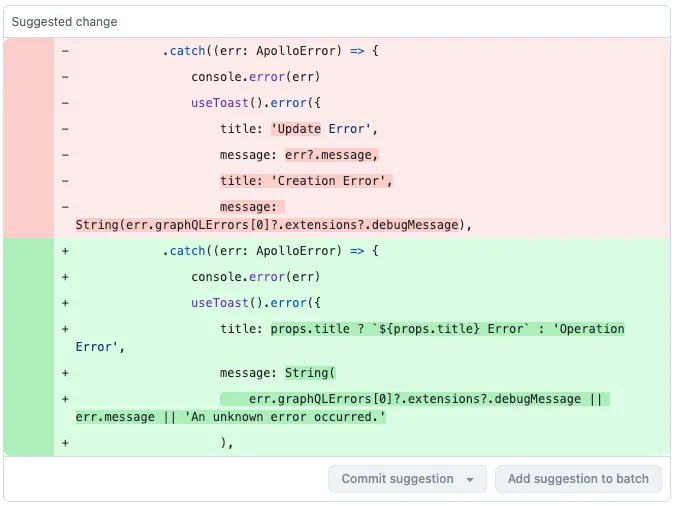The height and width of the screenshot is (506, 674).
Task: Select the removed 'Update Error' string
Action: pyautogui.click(x=324, y=129)
